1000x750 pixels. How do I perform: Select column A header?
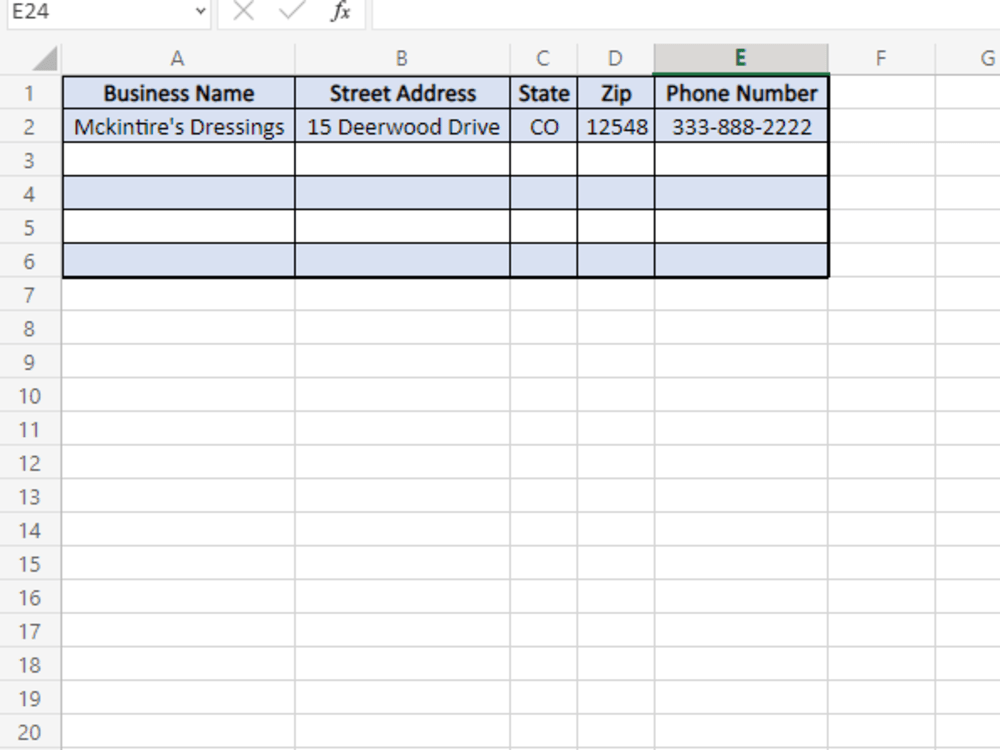tap(178, 59)
